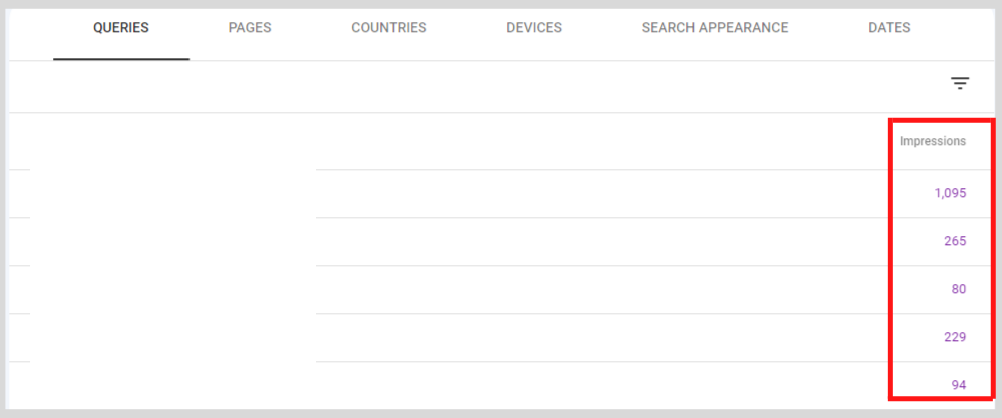Screen dimensions: 1002x418
Task: Open the Countries tab
Action: [x=389, y=28]
